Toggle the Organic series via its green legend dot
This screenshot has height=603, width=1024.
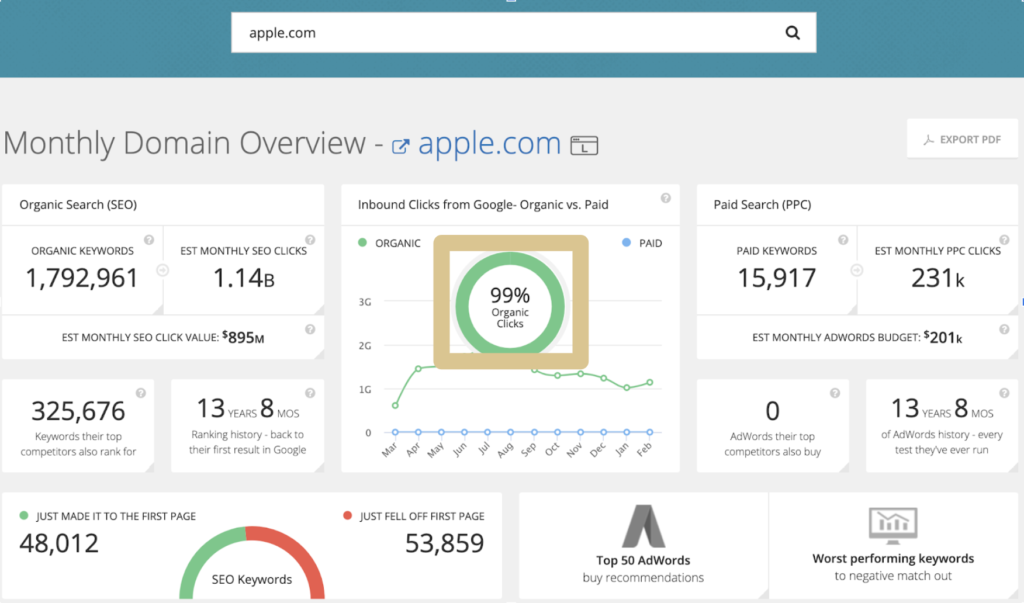click(x=362, y=243)
